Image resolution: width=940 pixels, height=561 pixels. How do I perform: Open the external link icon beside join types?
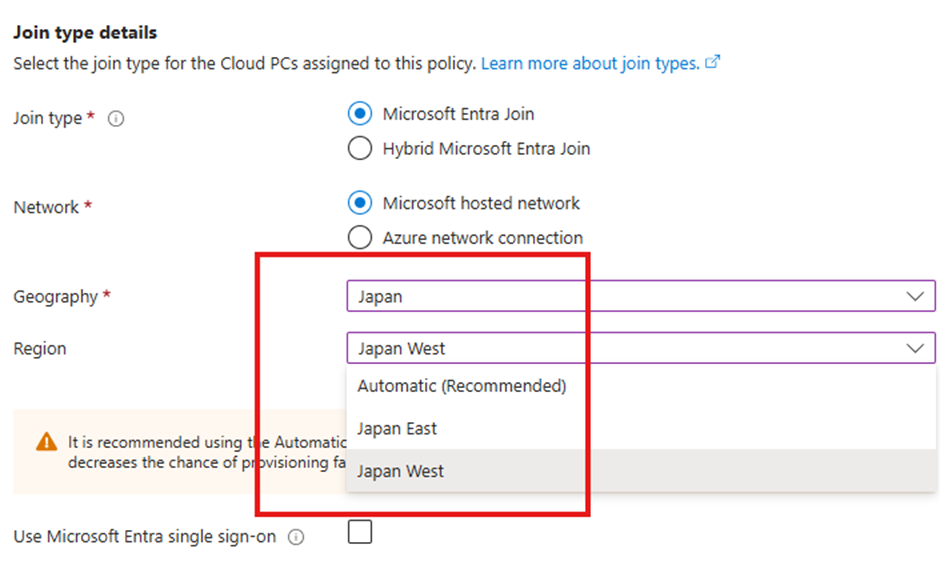[x=713, y=63]
